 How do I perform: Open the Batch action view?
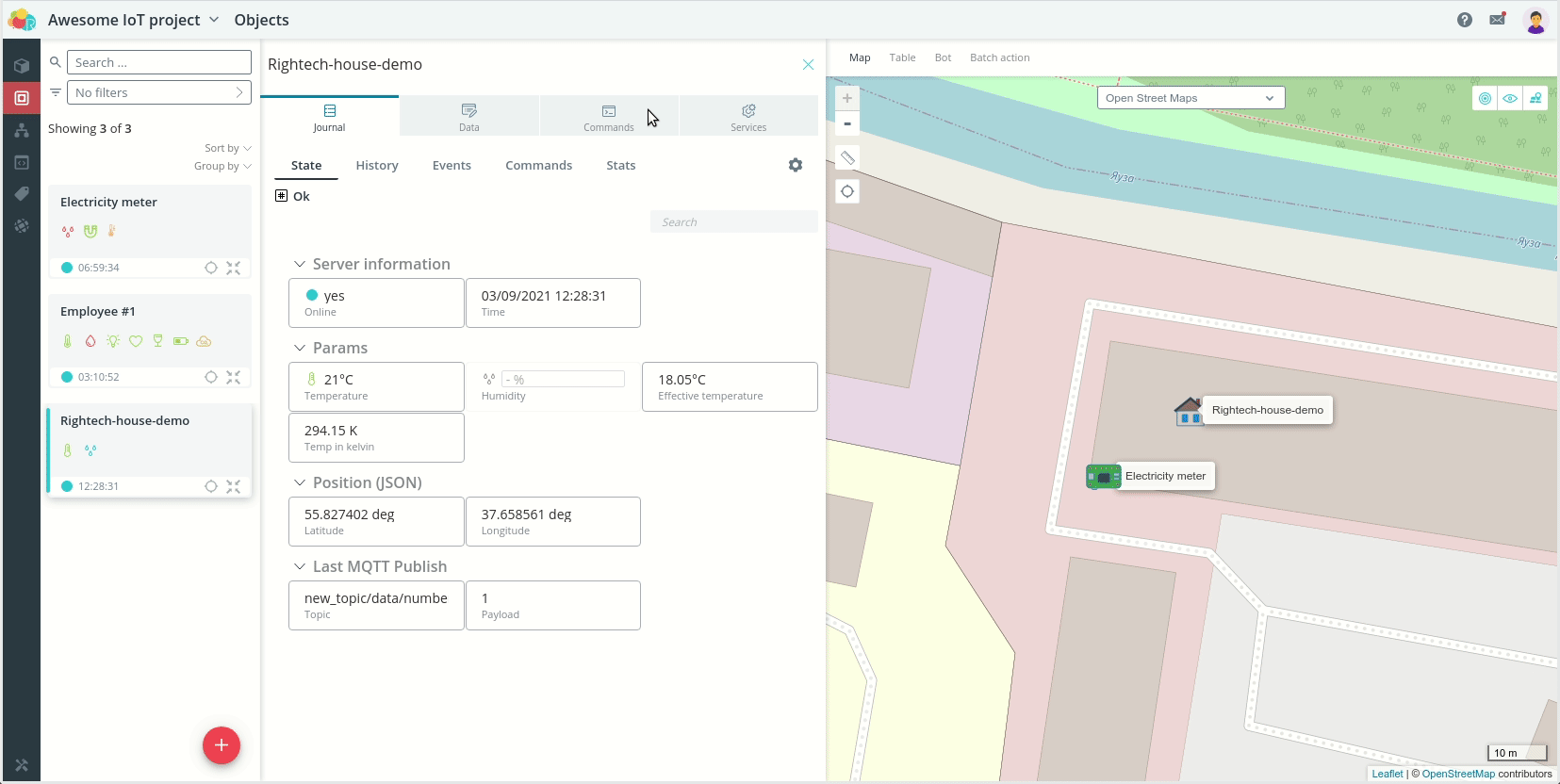[999, 57]
